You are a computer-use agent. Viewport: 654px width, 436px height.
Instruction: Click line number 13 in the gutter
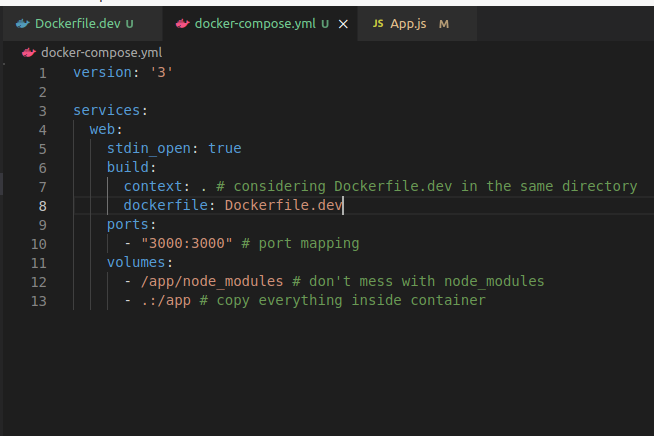(x=39, y=301)
